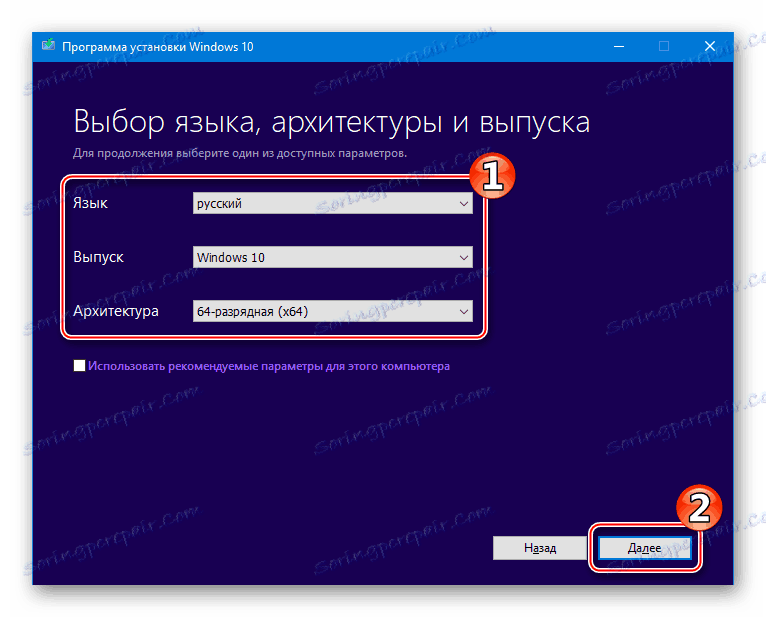Open the Выпуск edition dropdown

tap(333, 257)
